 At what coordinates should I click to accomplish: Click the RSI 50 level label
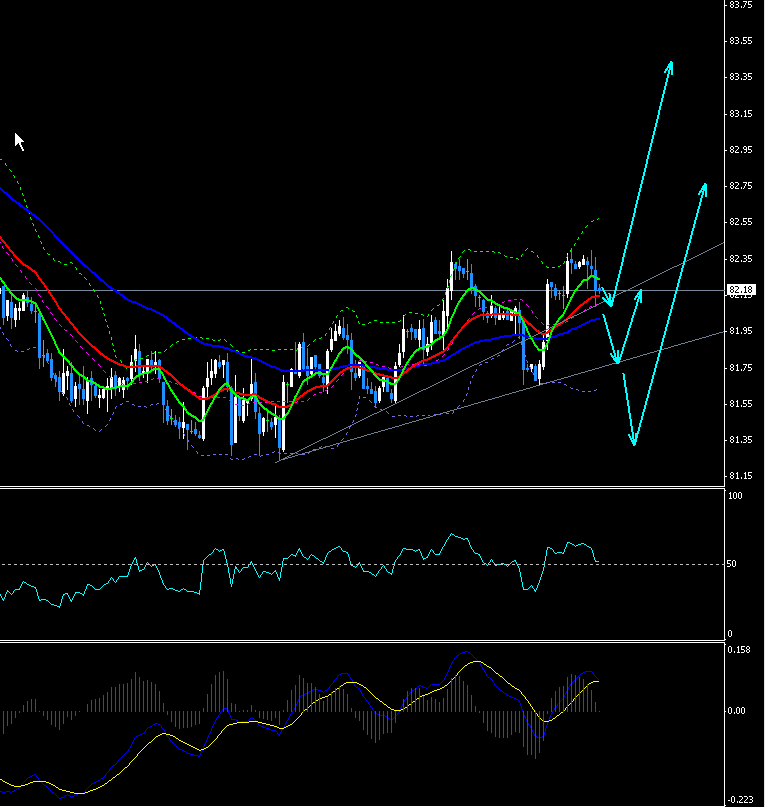pyautogui.click(x=732, y=565)
